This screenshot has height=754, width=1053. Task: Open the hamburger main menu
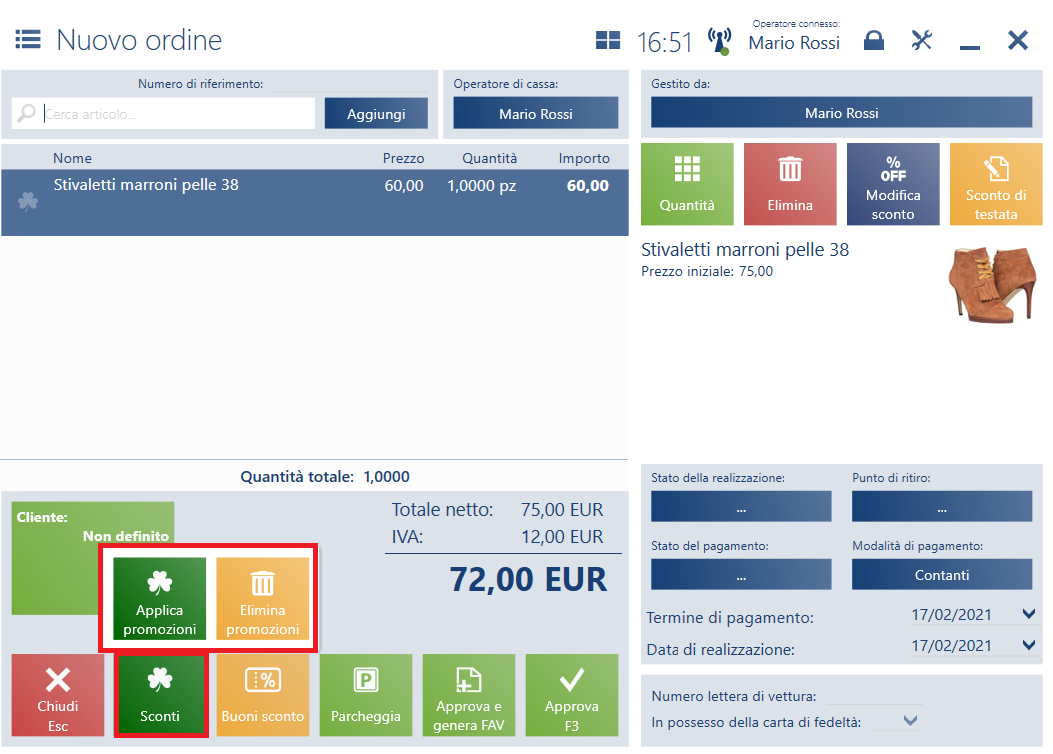click(x=27, y=40)
